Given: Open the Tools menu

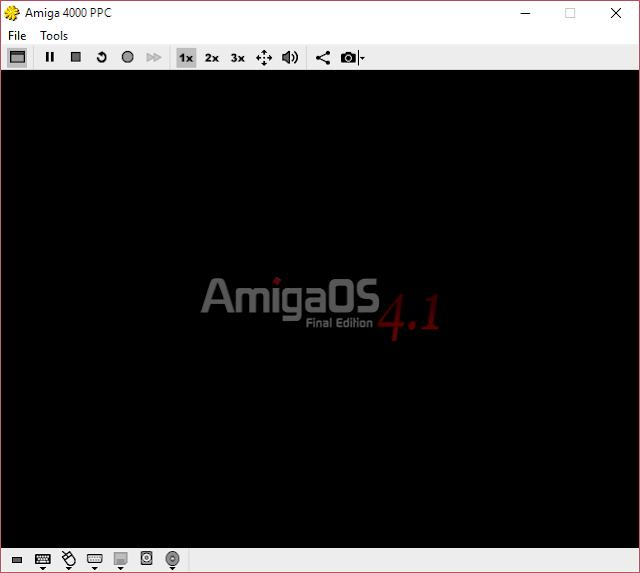Looking at the screenshot, I should click(54, 36).
